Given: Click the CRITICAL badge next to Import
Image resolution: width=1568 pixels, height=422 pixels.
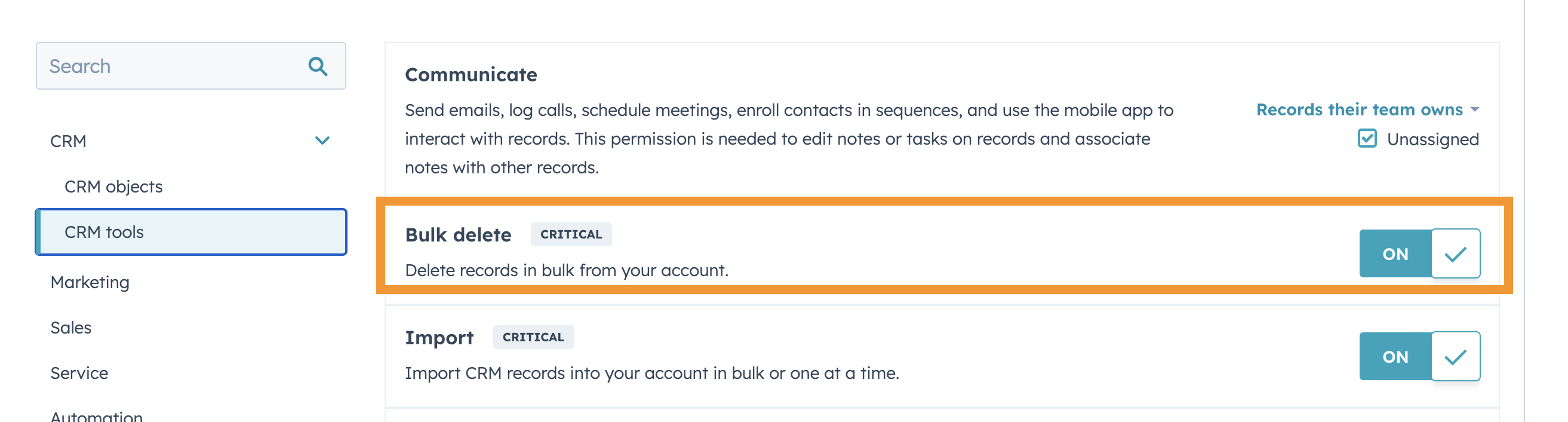Looking at the screenshot, I should (533, 337).
